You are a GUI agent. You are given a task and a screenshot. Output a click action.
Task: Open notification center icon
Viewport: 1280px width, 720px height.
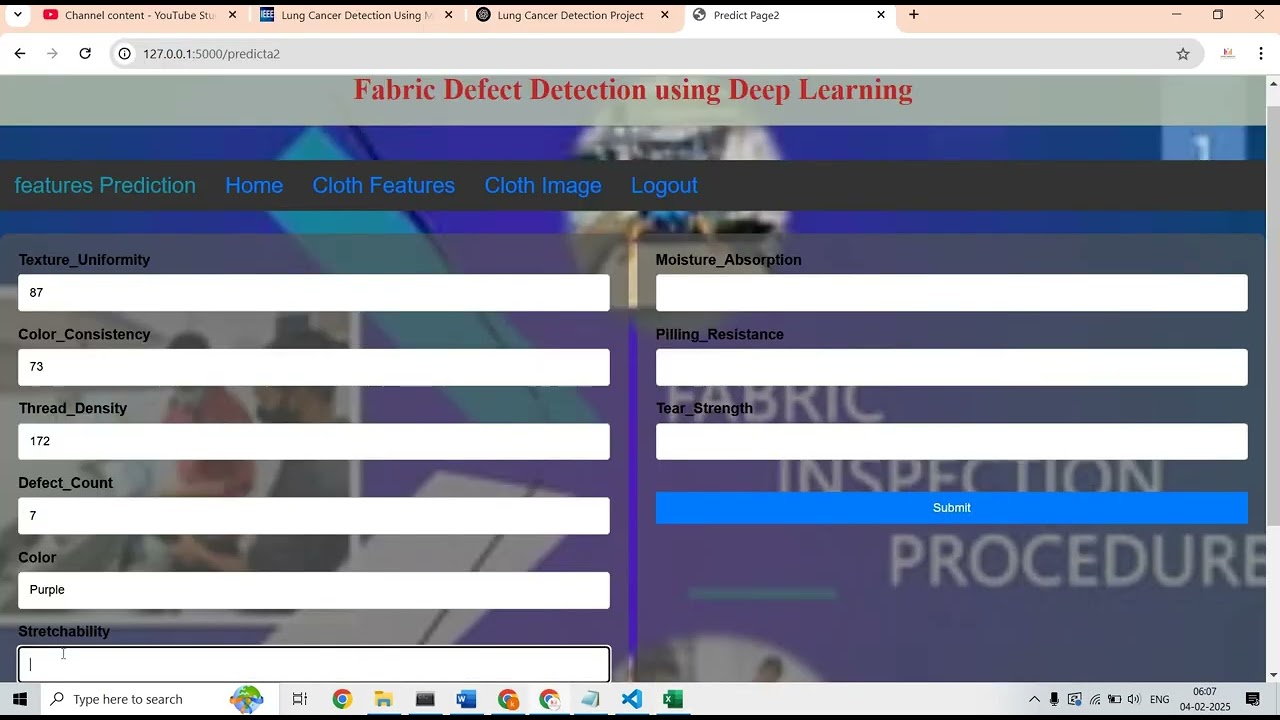(x=1252, y=699)
